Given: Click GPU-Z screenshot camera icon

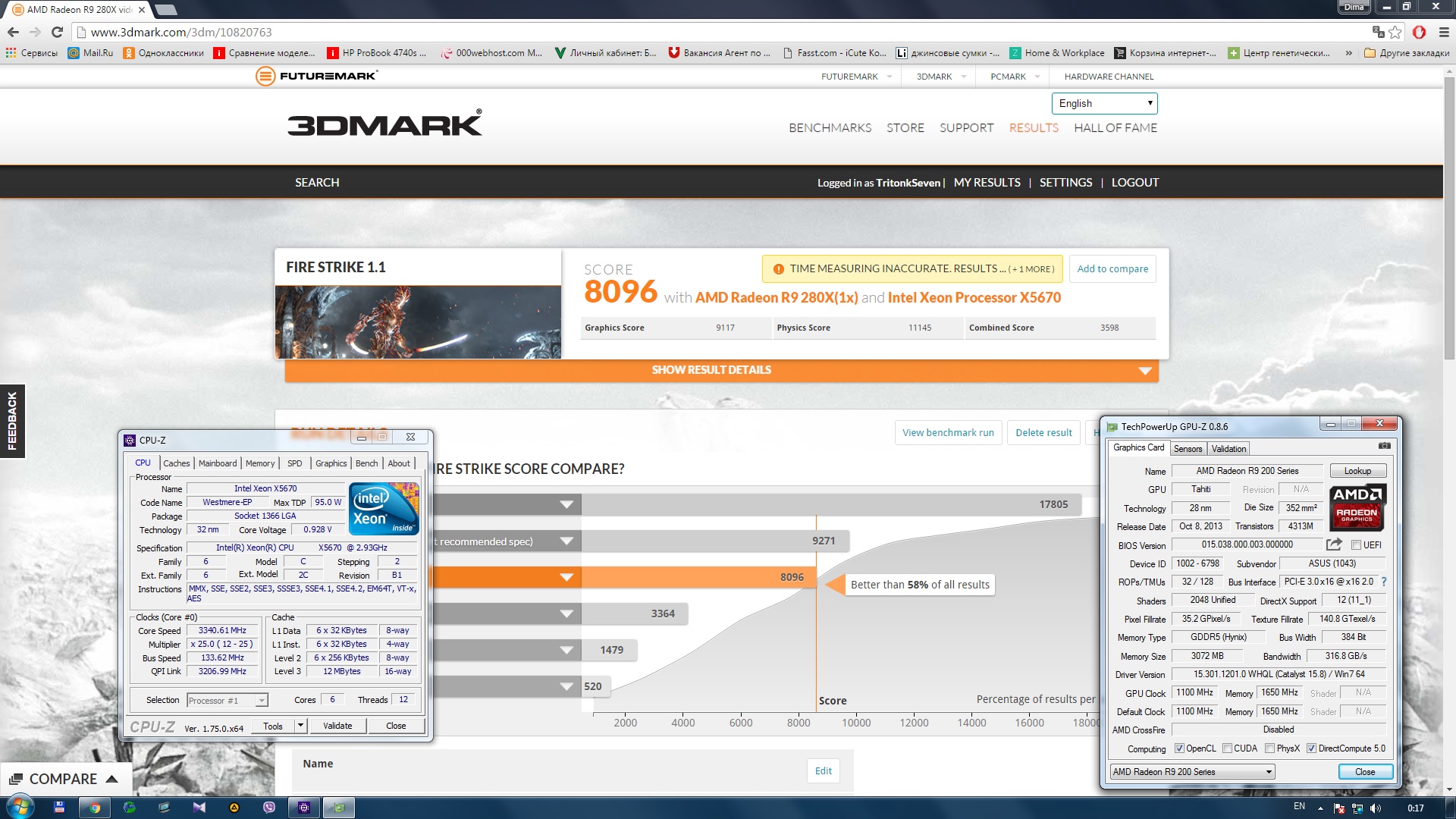Looking at the screenshot, I should (1384, 446).
